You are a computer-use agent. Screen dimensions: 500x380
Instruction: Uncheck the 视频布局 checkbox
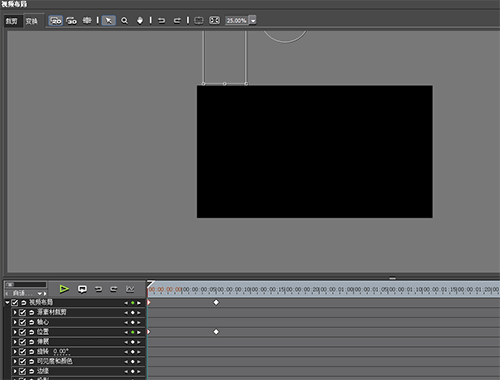(15, 302)
